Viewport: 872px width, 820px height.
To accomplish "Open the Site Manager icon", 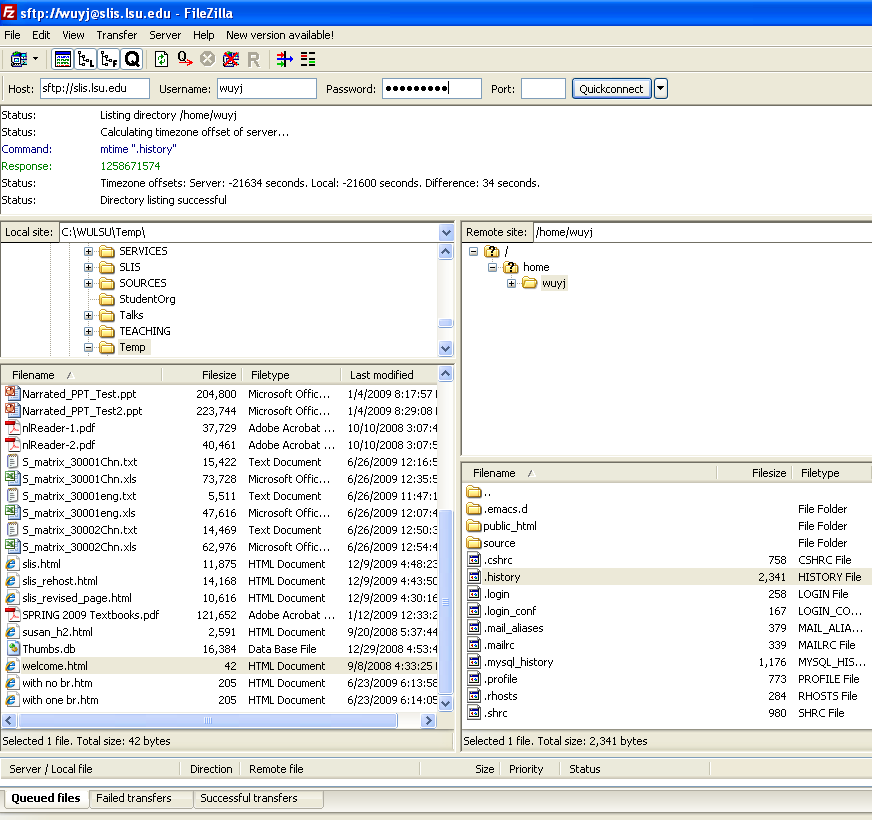I will coord(19,59).
